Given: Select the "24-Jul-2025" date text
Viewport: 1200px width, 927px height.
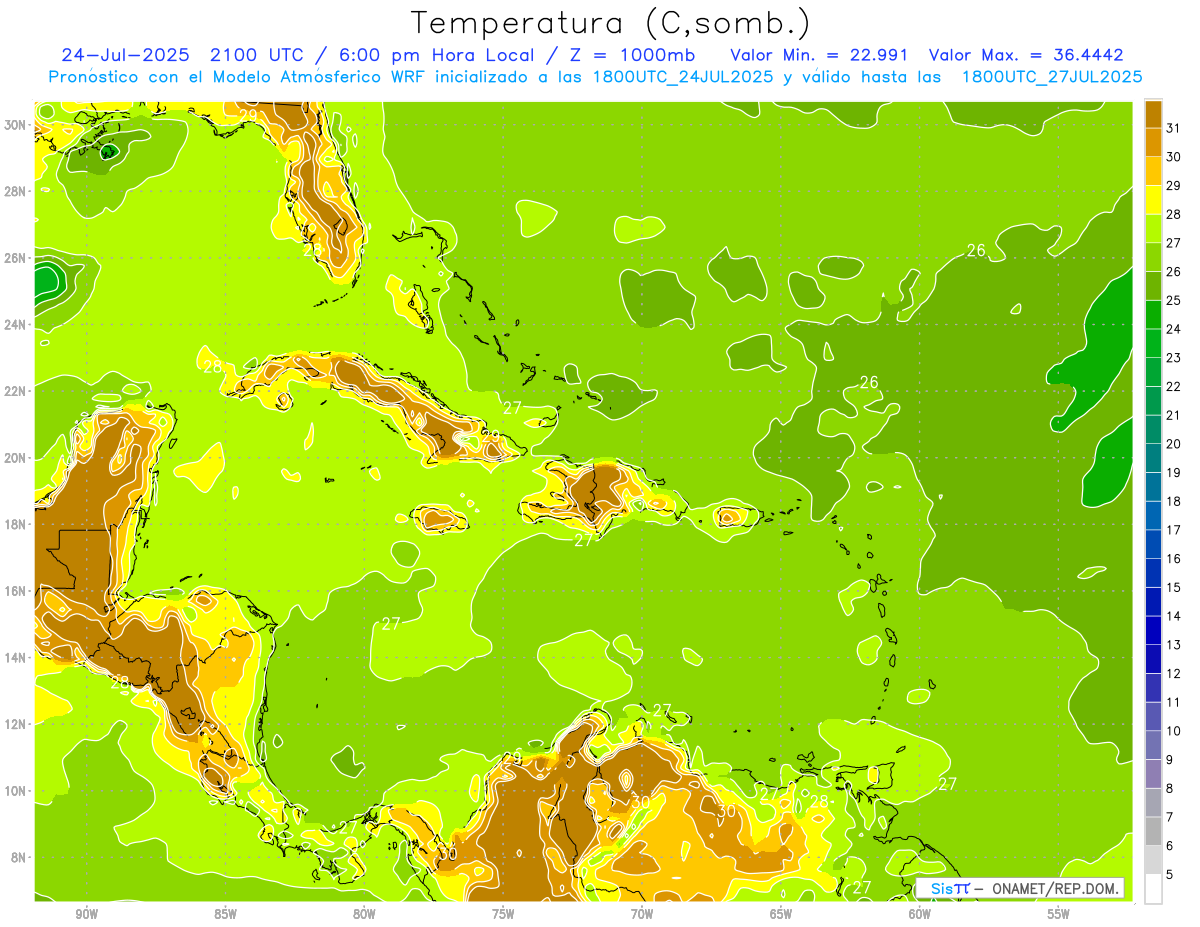Looking at the screenshot, I should pos(127,55).
